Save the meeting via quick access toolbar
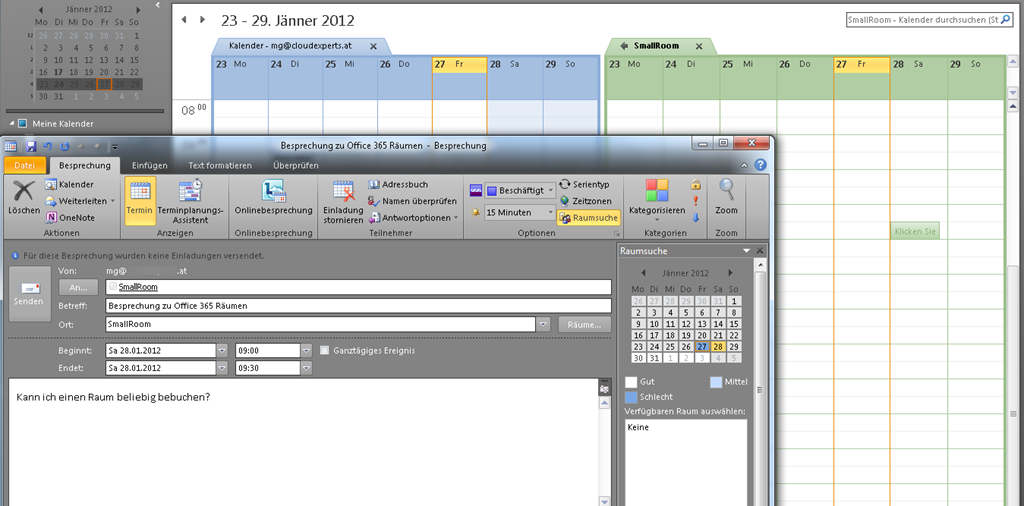 (31, 146)
